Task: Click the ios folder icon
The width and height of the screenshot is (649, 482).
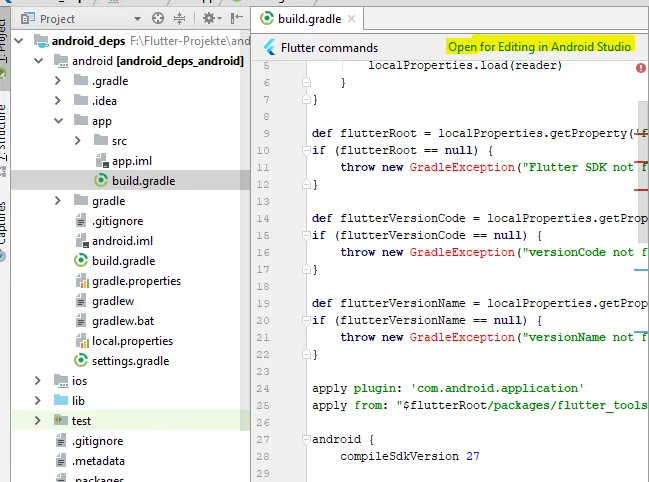Action: 61,380
